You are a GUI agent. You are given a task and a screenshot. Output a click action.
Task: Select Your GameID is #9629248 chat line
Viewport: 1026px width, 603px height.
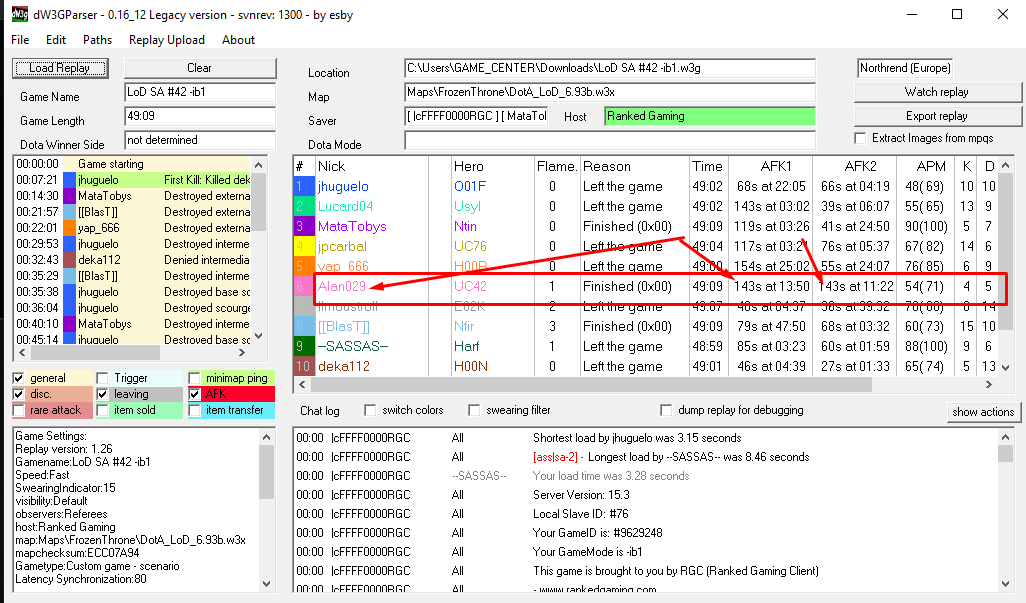click(x=646, y=533)
